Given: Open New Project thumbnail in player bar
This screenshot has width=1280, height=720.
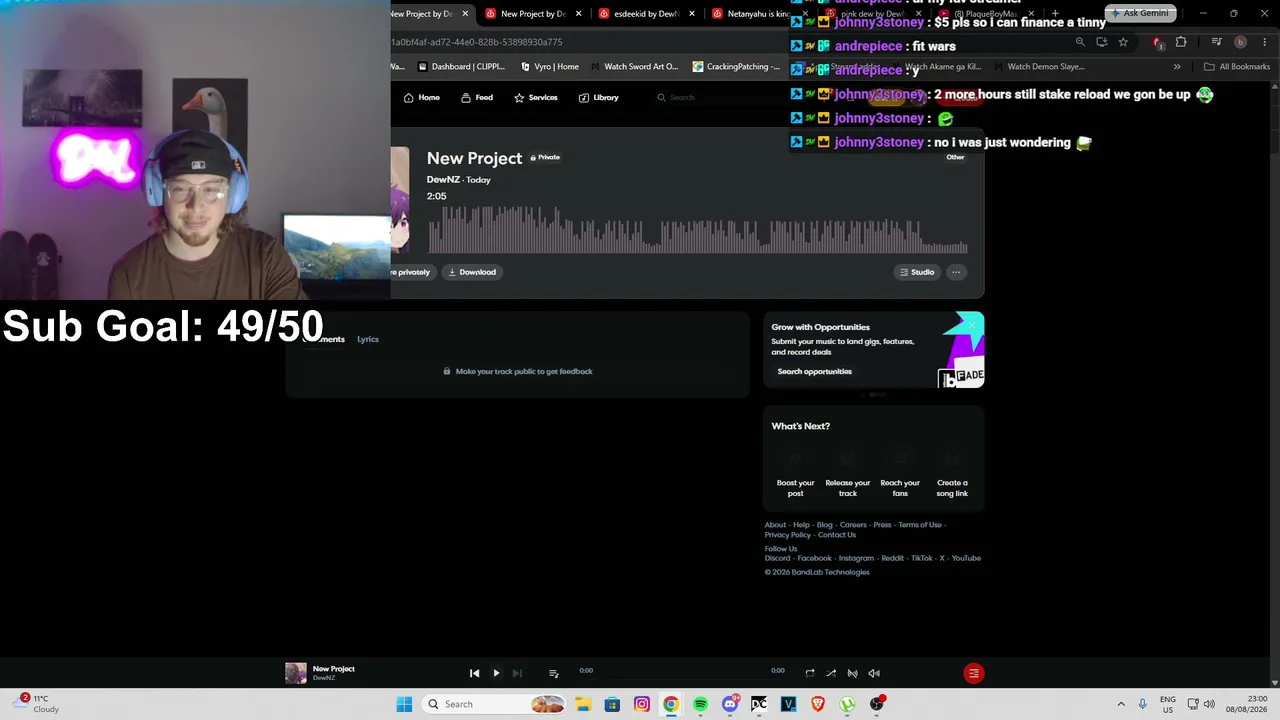Looking at the screenshot, I should click(296, 673).
